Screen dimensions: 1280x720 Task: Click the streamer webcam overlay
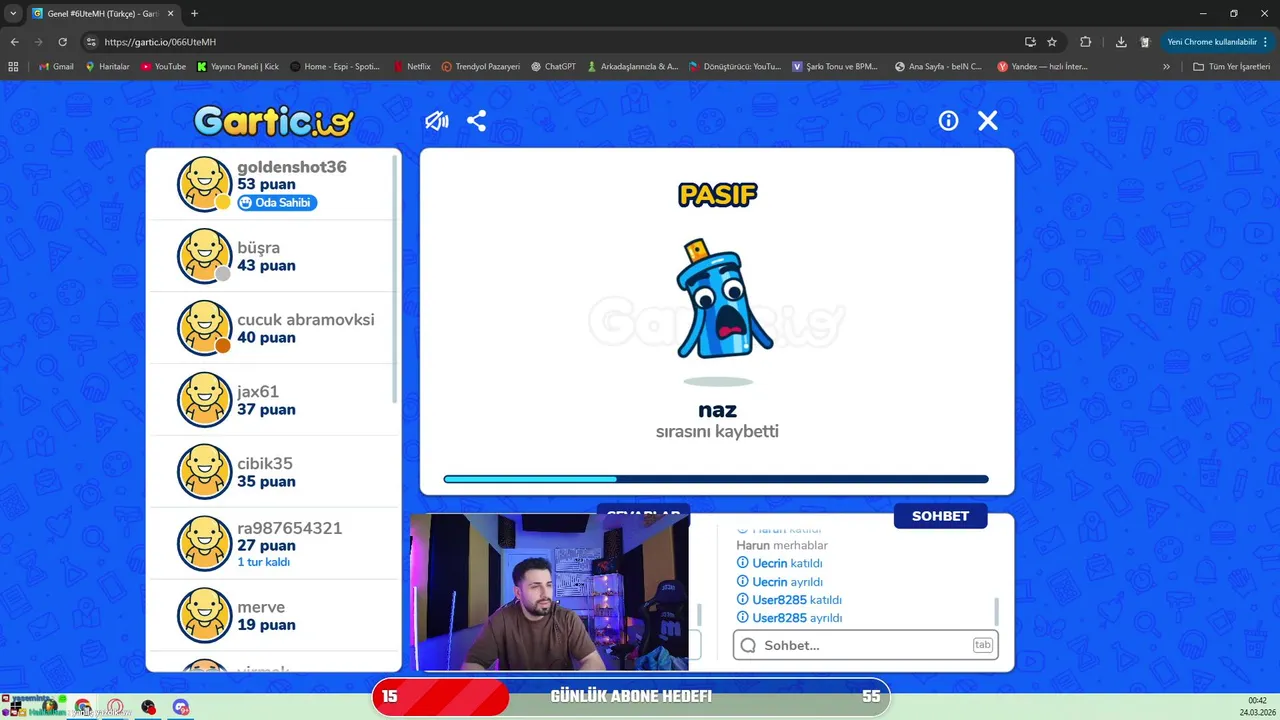tap(549, 592)
